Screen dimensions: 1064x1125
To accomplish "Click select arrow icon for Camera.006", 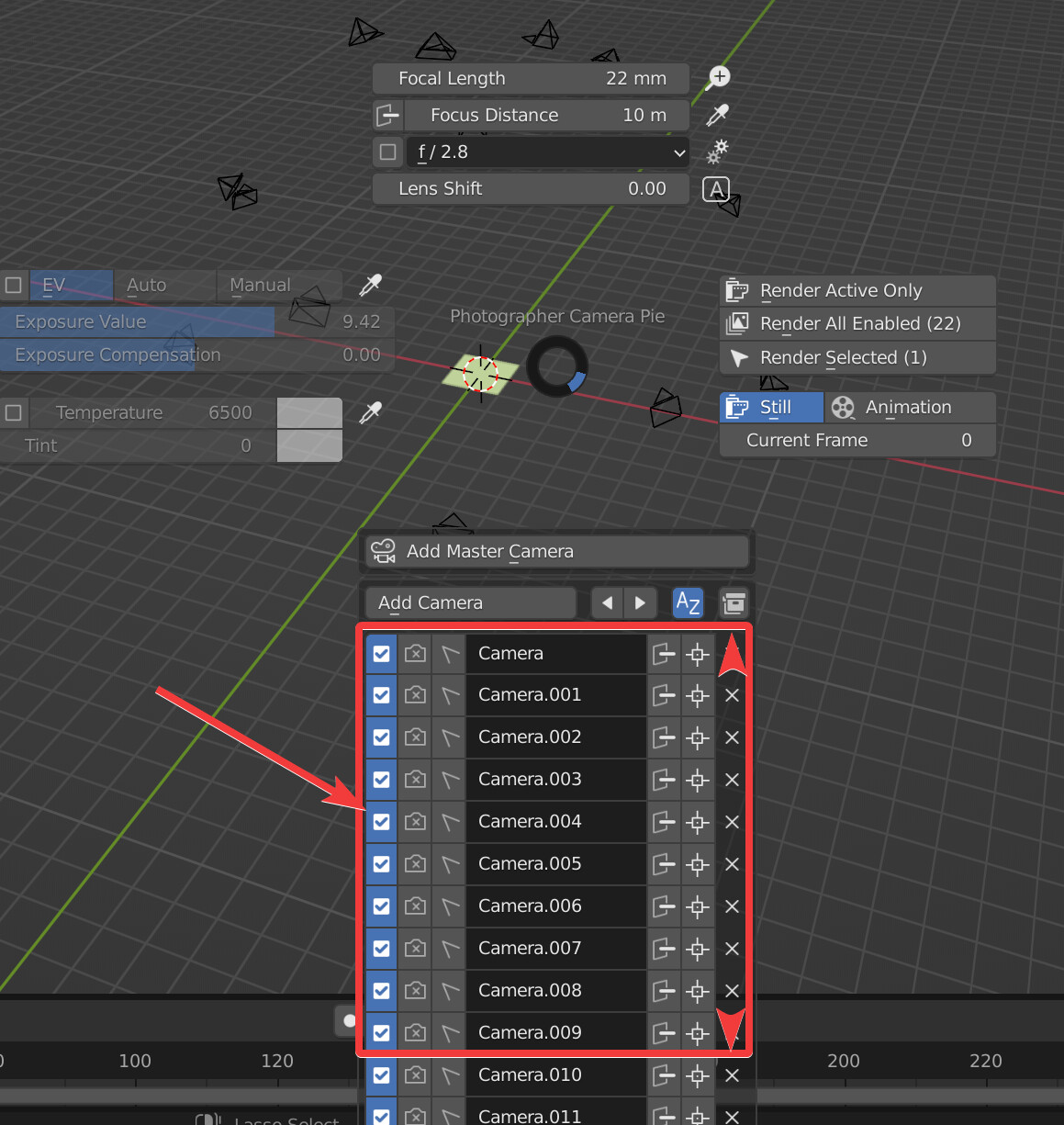I will [449, 906].
